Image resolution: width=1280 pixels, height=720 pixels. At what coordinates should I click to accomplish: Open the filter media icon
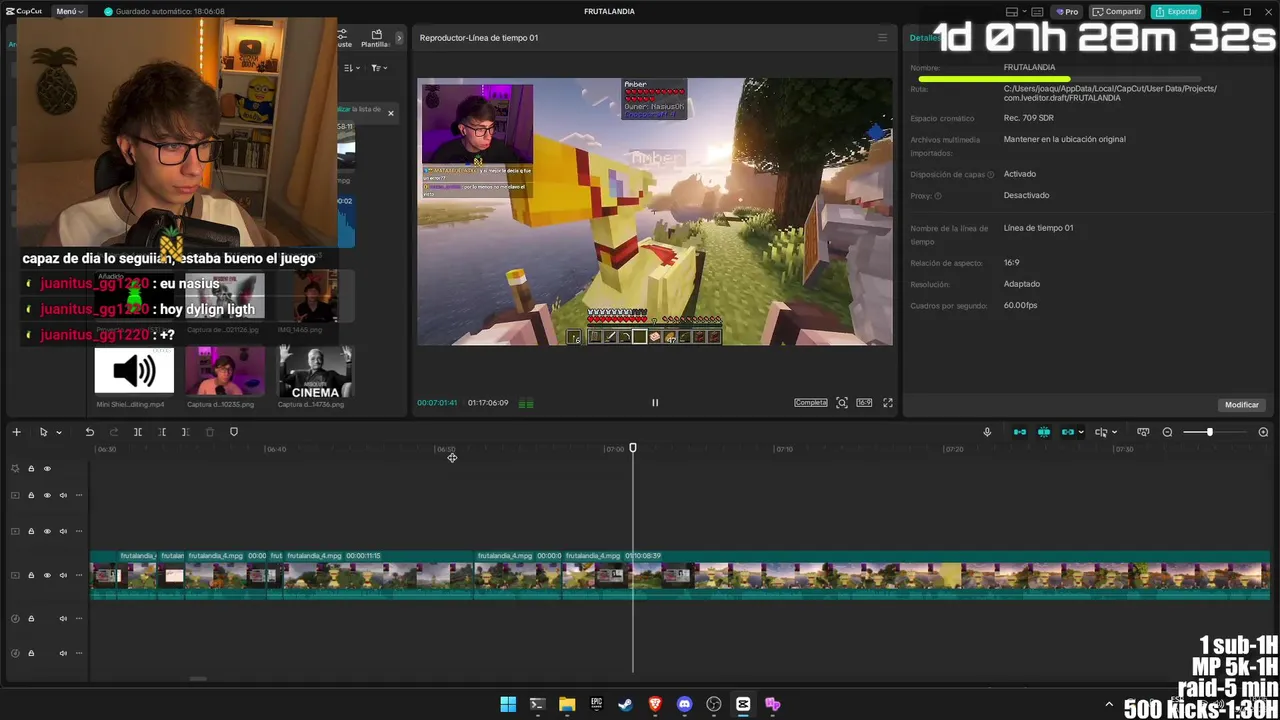point(378,68)
